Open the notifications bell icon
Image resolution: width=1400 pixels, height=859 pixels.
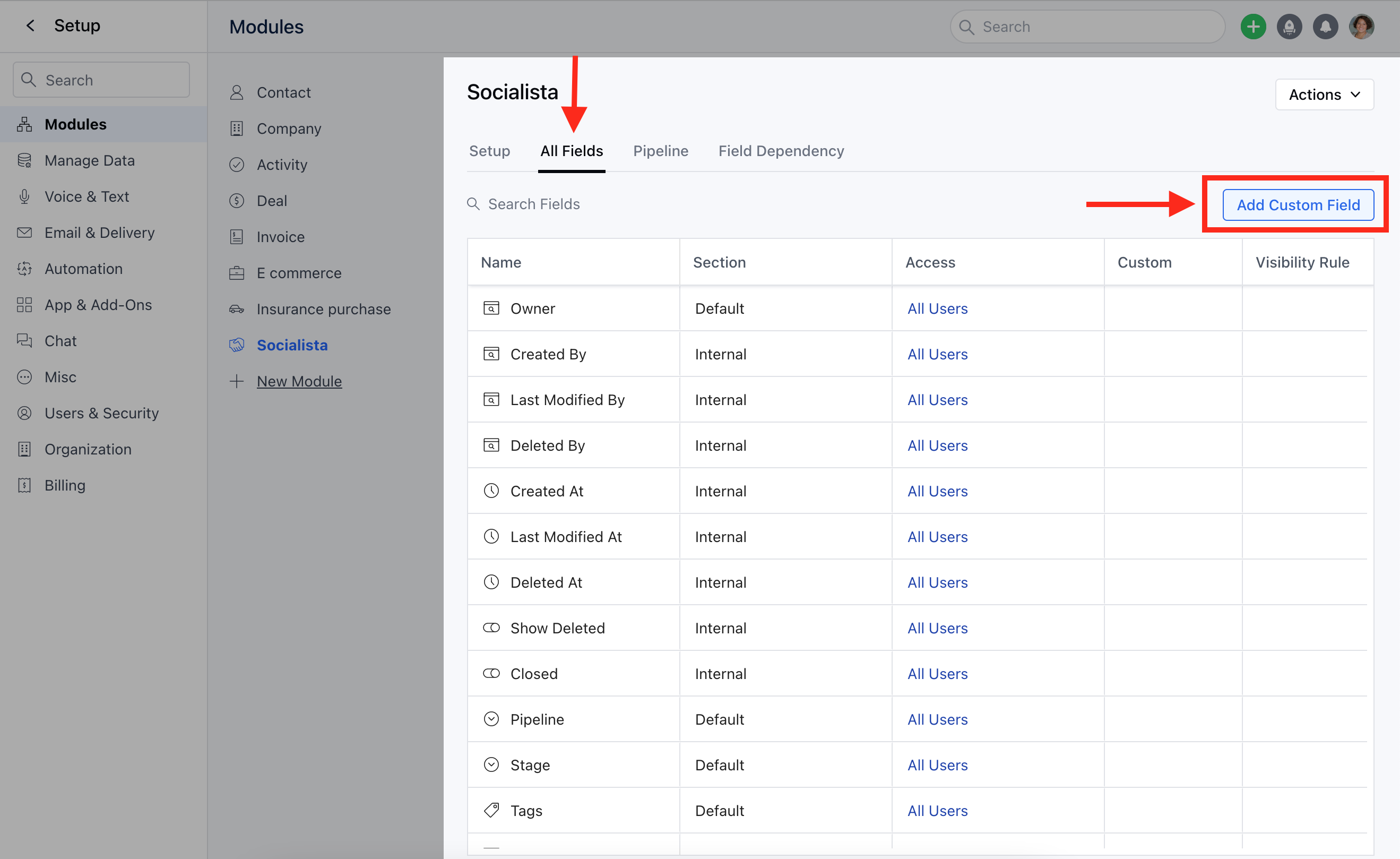pos(1325,27)
